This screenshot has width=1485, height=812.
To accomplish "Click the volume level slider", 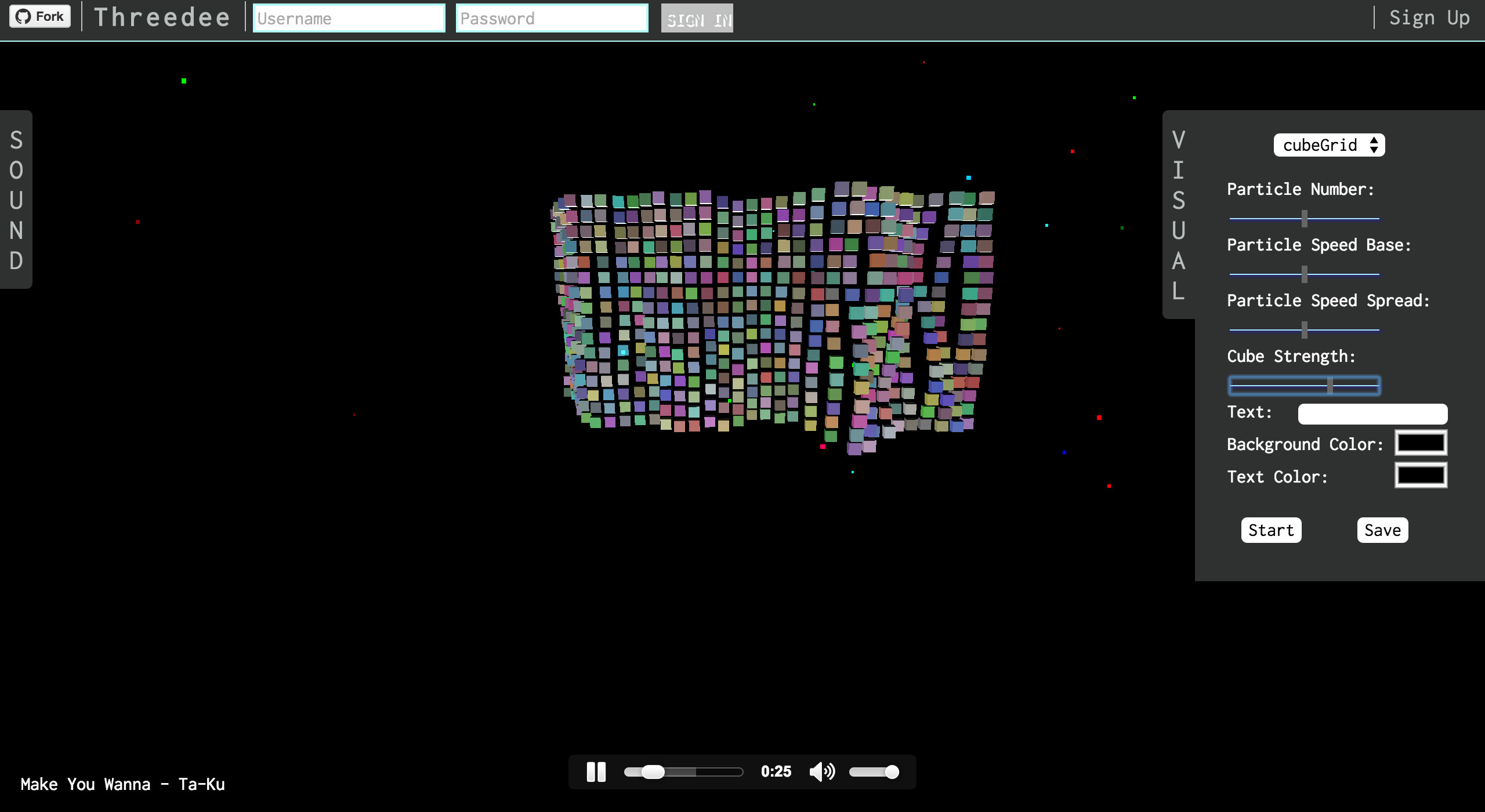I will [x=875, y=772].
